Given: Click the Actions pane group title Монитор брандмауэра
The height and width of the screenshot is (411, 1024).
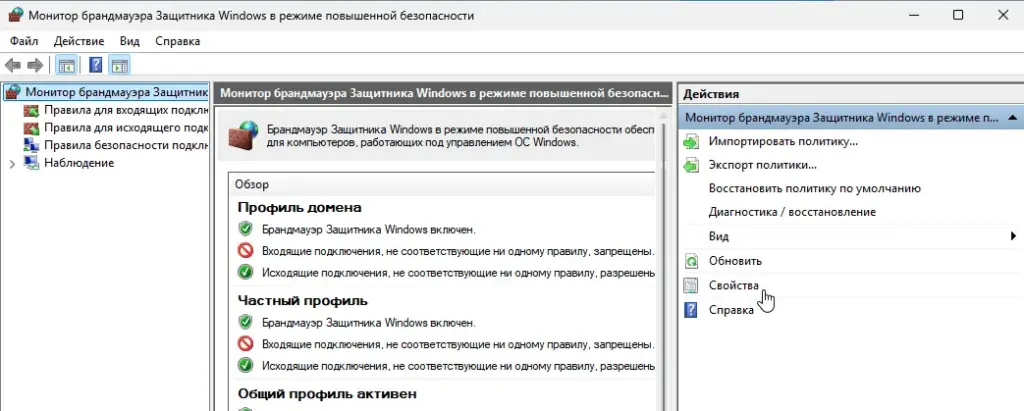Looking at the screenshot, I should 841,118.
